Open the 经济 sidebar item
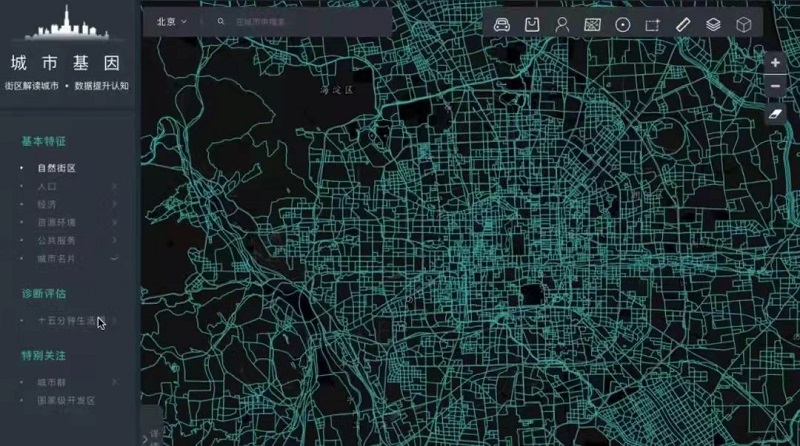The width and height of the screenshot is (800, 446). 47,204
